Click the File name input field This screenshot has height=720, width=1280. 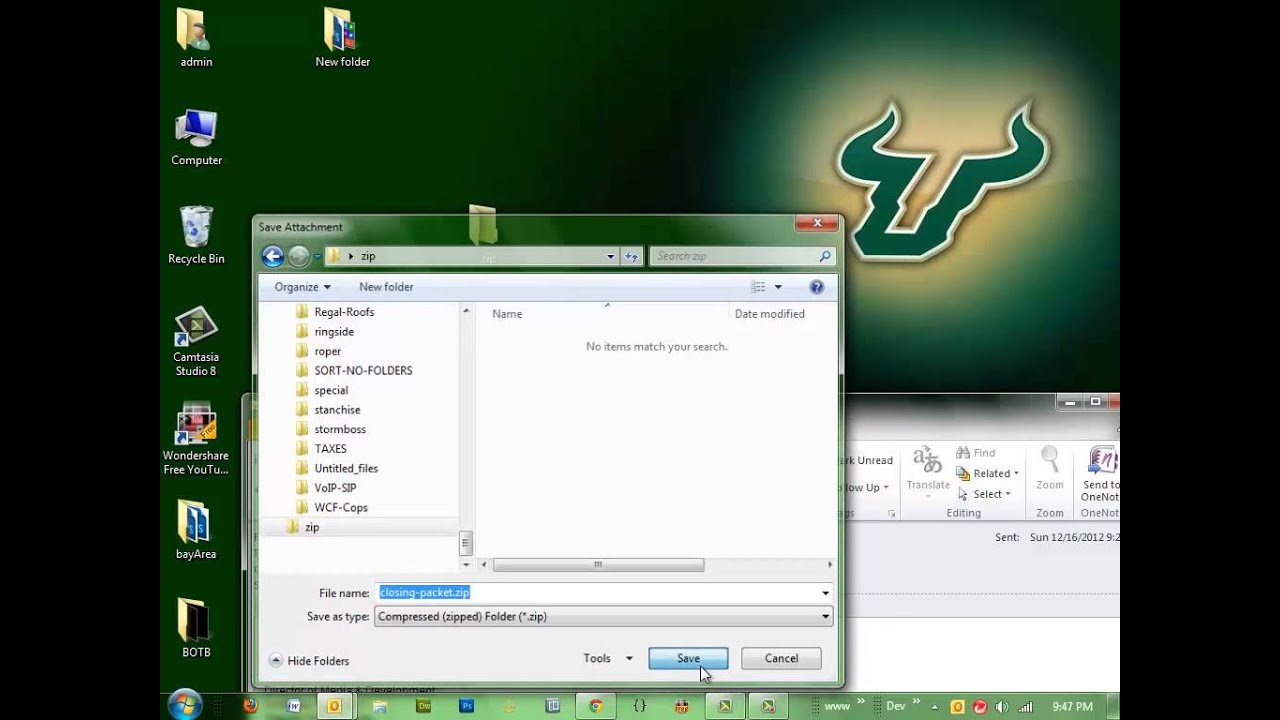click(x=597, y=593)
